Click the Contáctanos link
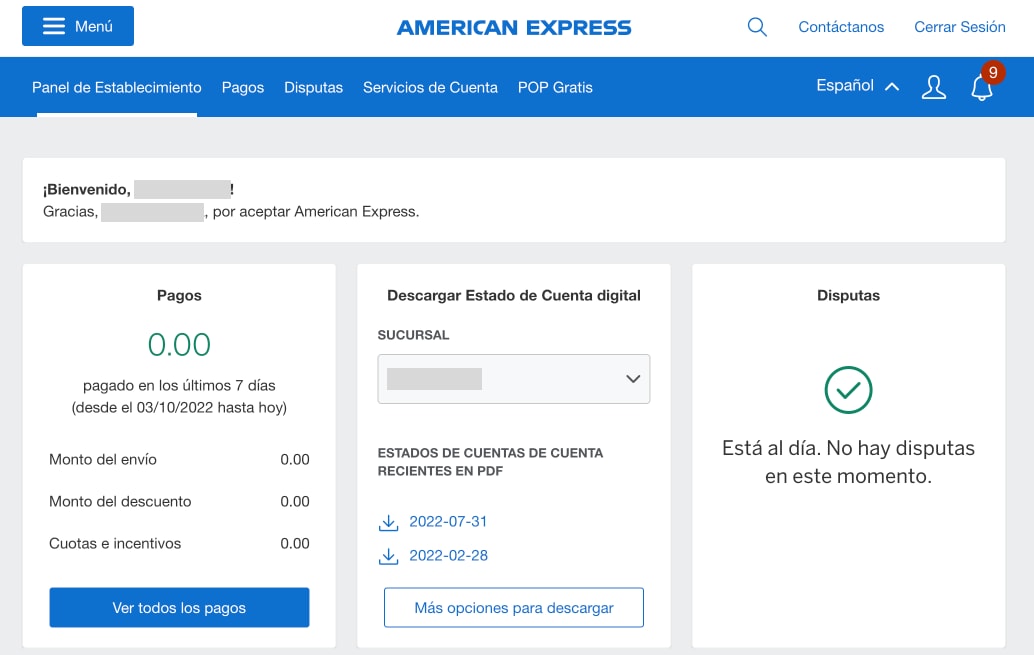The image size is (1034, 655). click(841, 27)
